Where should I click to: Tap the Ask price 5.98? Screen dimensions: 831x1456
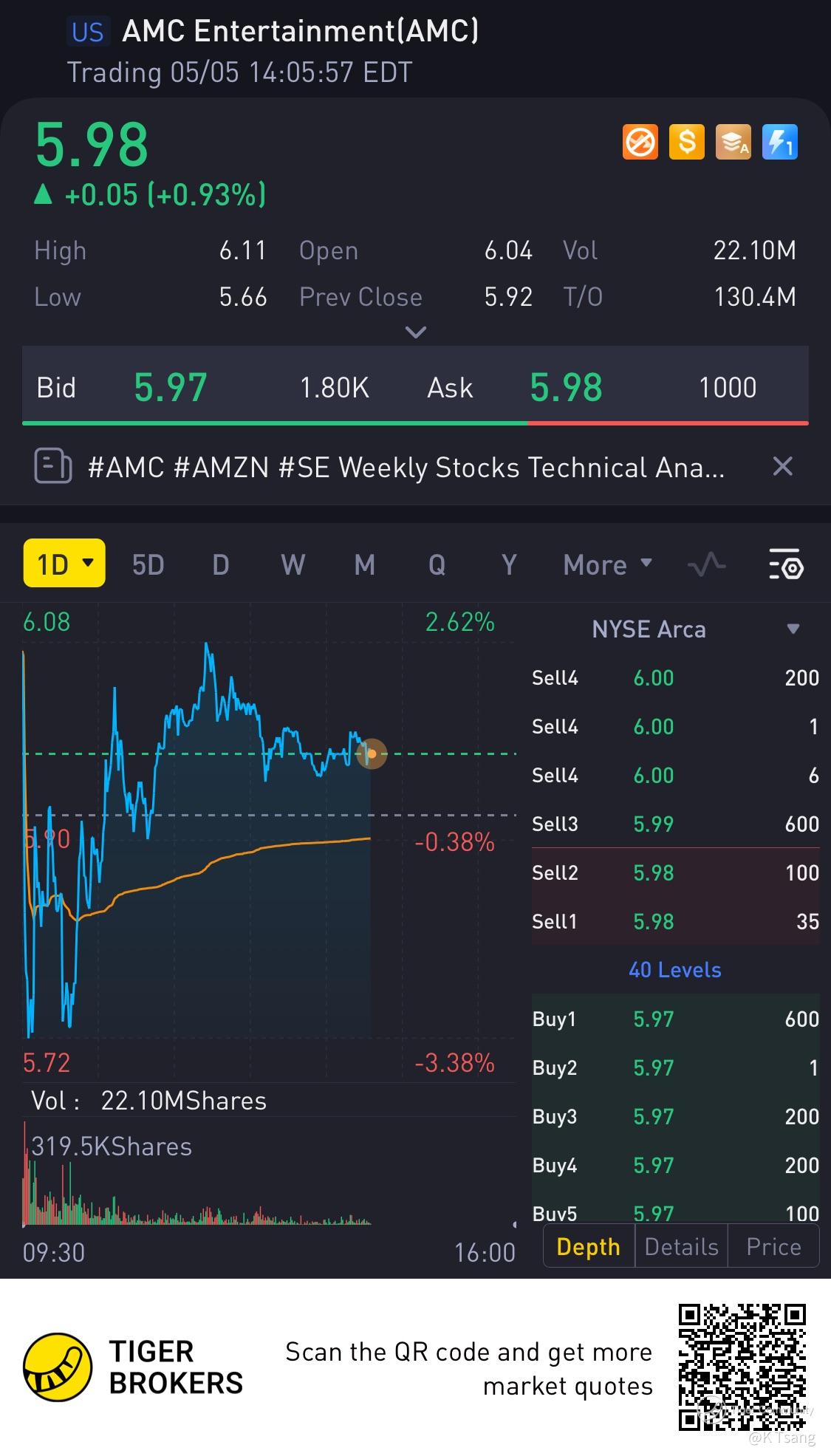(x=567, y=387)
